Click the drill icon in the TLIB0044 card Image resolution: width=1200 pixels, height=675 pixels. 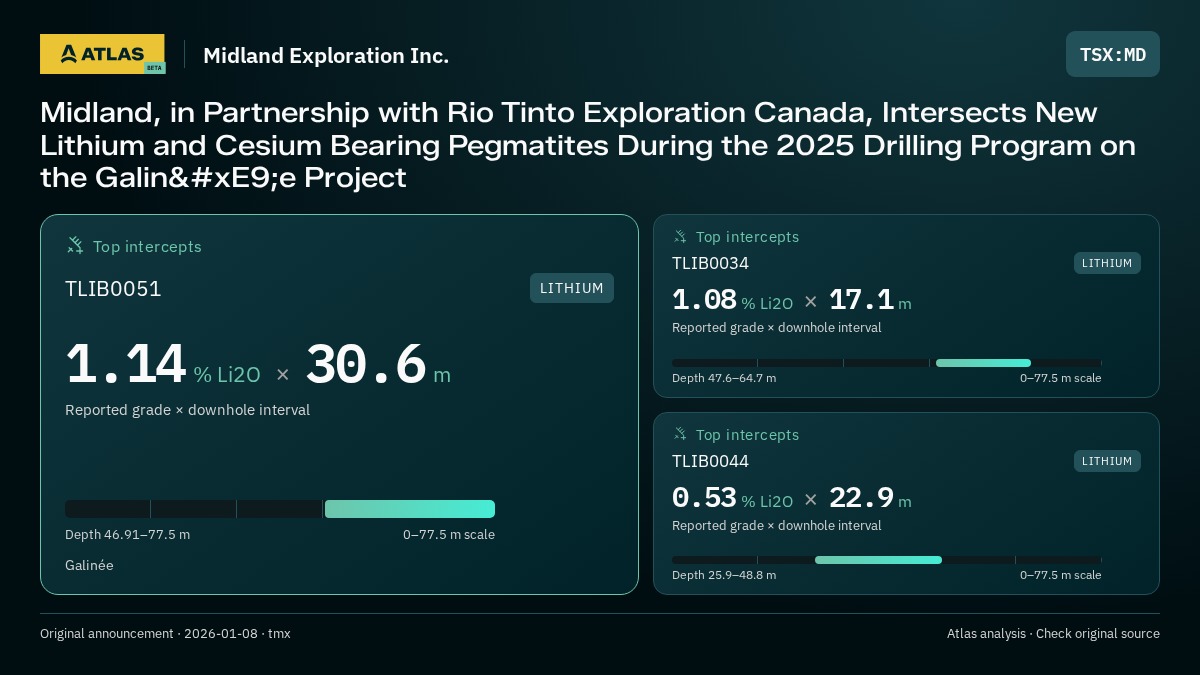point(680,435)
